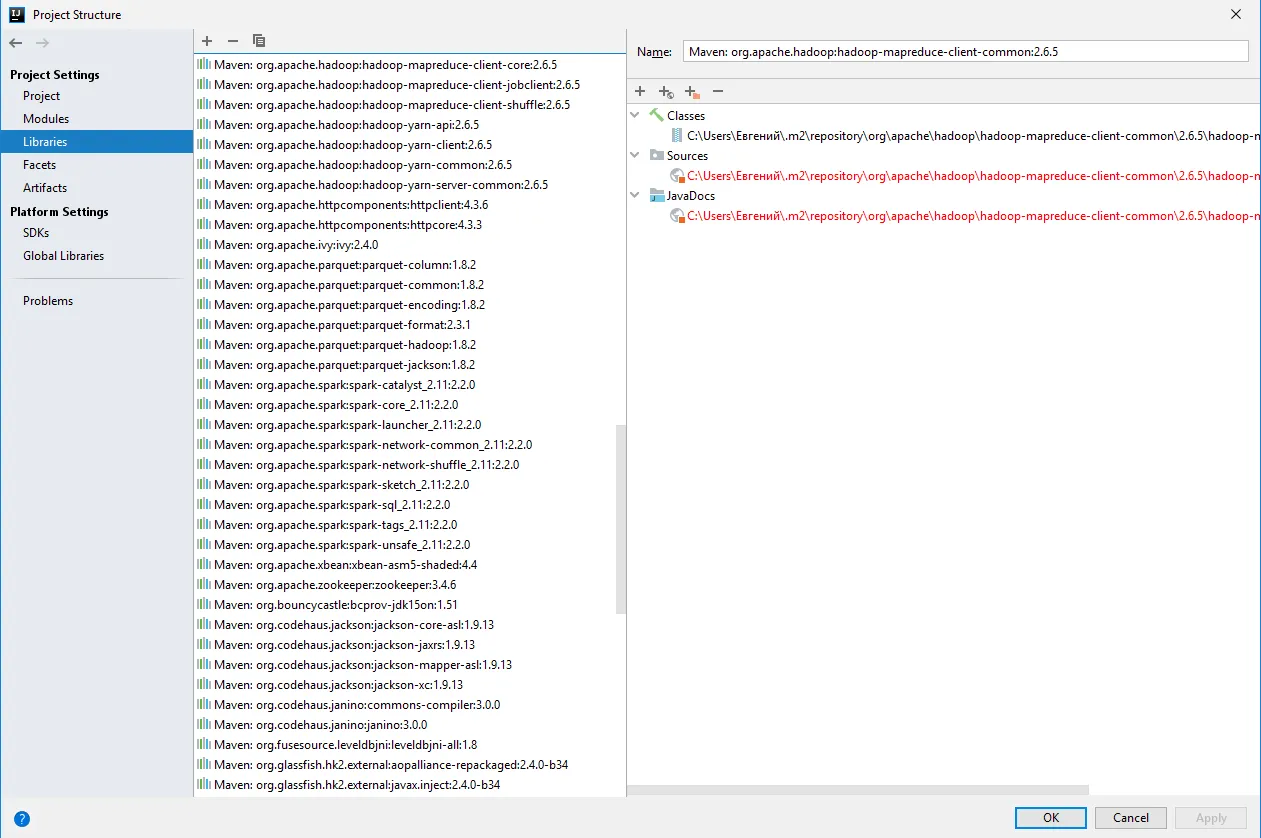Click the Classes hammer icon
The image size is (1261, 838).
pyautogui.click(x=656, y=115)
